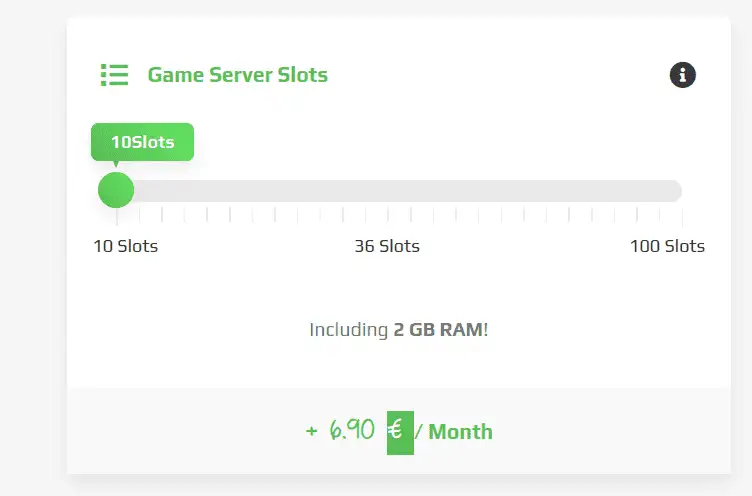Image resolution: width=752 pixels, height=496 pixels.
Task: Click the green list icon beside the title
Action: click(114, 74)
